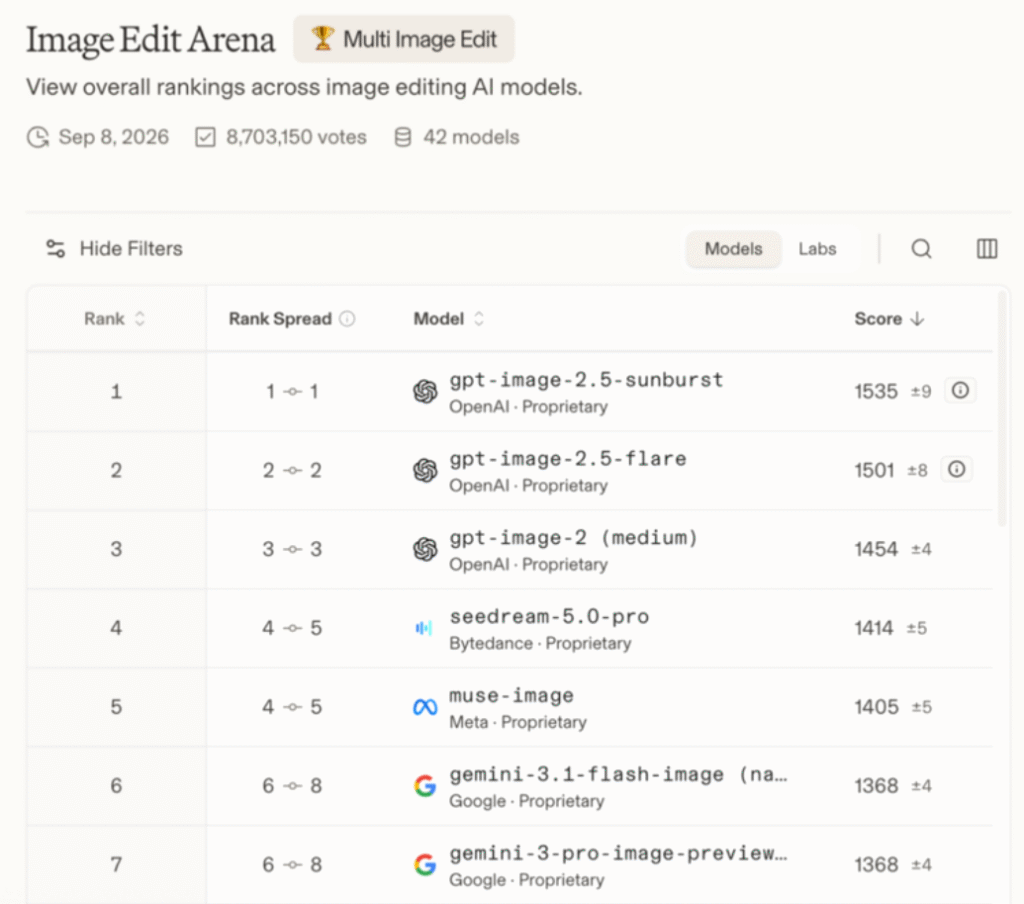Sort by the Model column header
The image size is (1024, 904).
click(x=449, y=319)
